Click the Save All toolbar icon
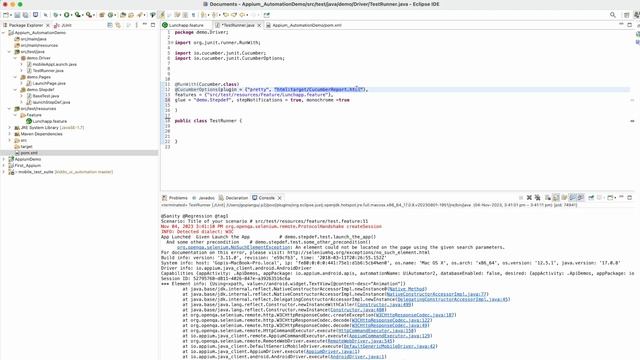Image resolution: width=640 pixels, height=360 pixels. click(x=26, y=15)
